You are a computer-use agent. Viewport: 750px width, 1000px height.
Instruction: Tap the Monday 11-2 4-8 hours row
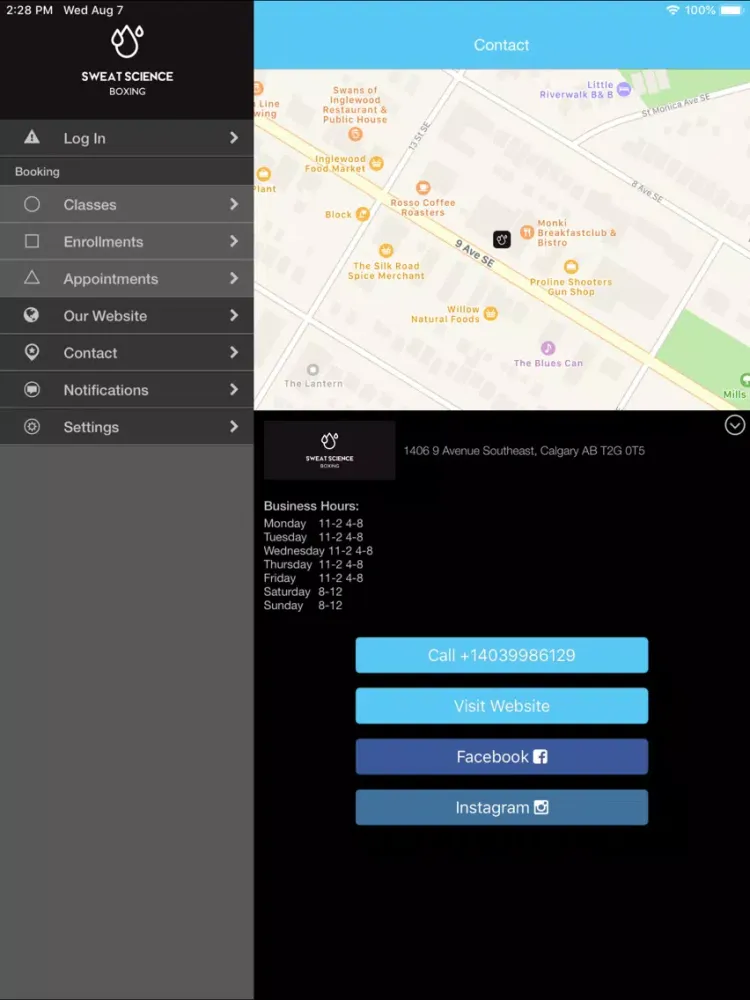pyautogui.click(x=313, y=523)
